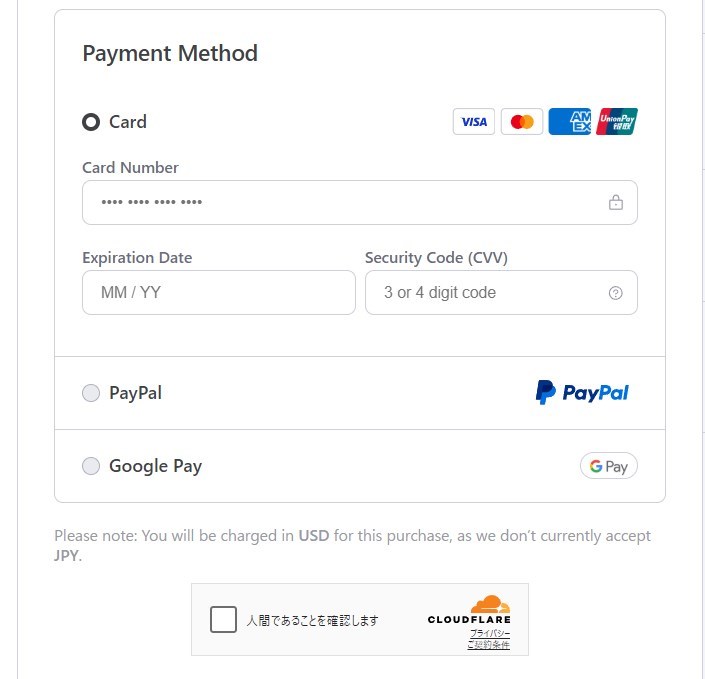Click the Visa card logo
The width and height of the screenshot is (705, 679).
tap(473, 122)
